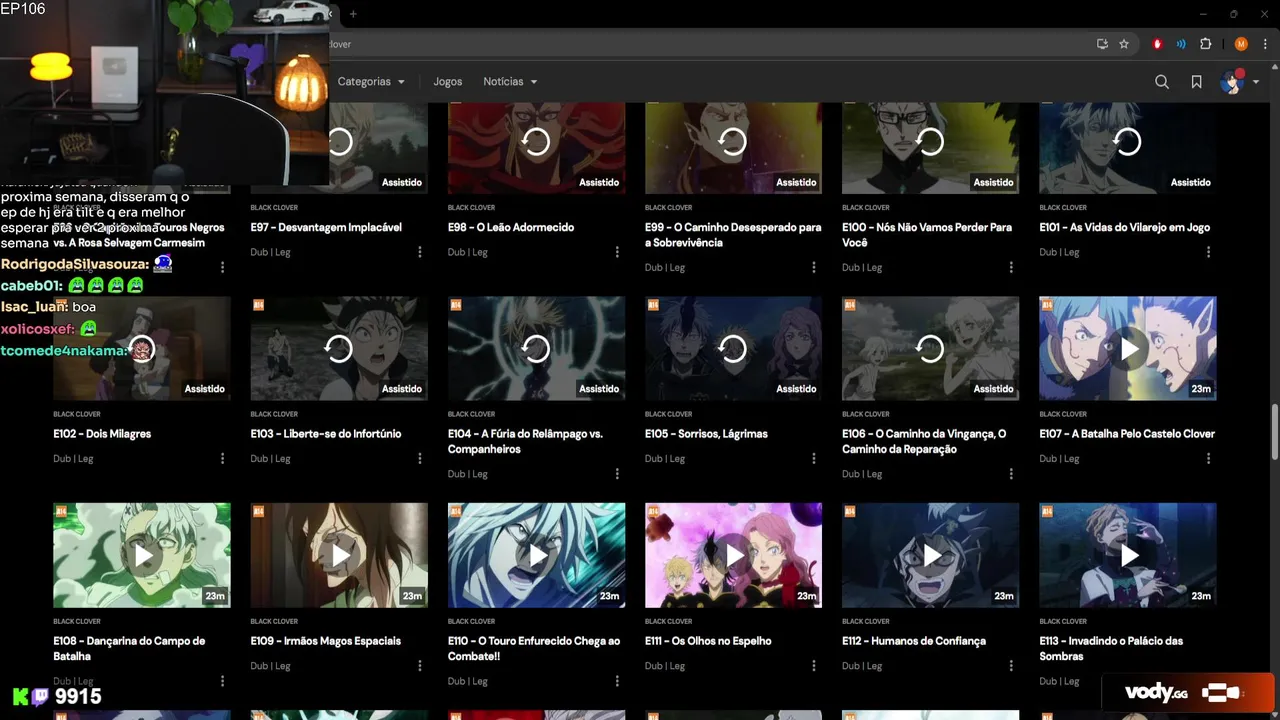The width and height of the screenshot is (1280, 720).
Task: Click the browser profile avatar M
Action: [x=1241, y=44]
